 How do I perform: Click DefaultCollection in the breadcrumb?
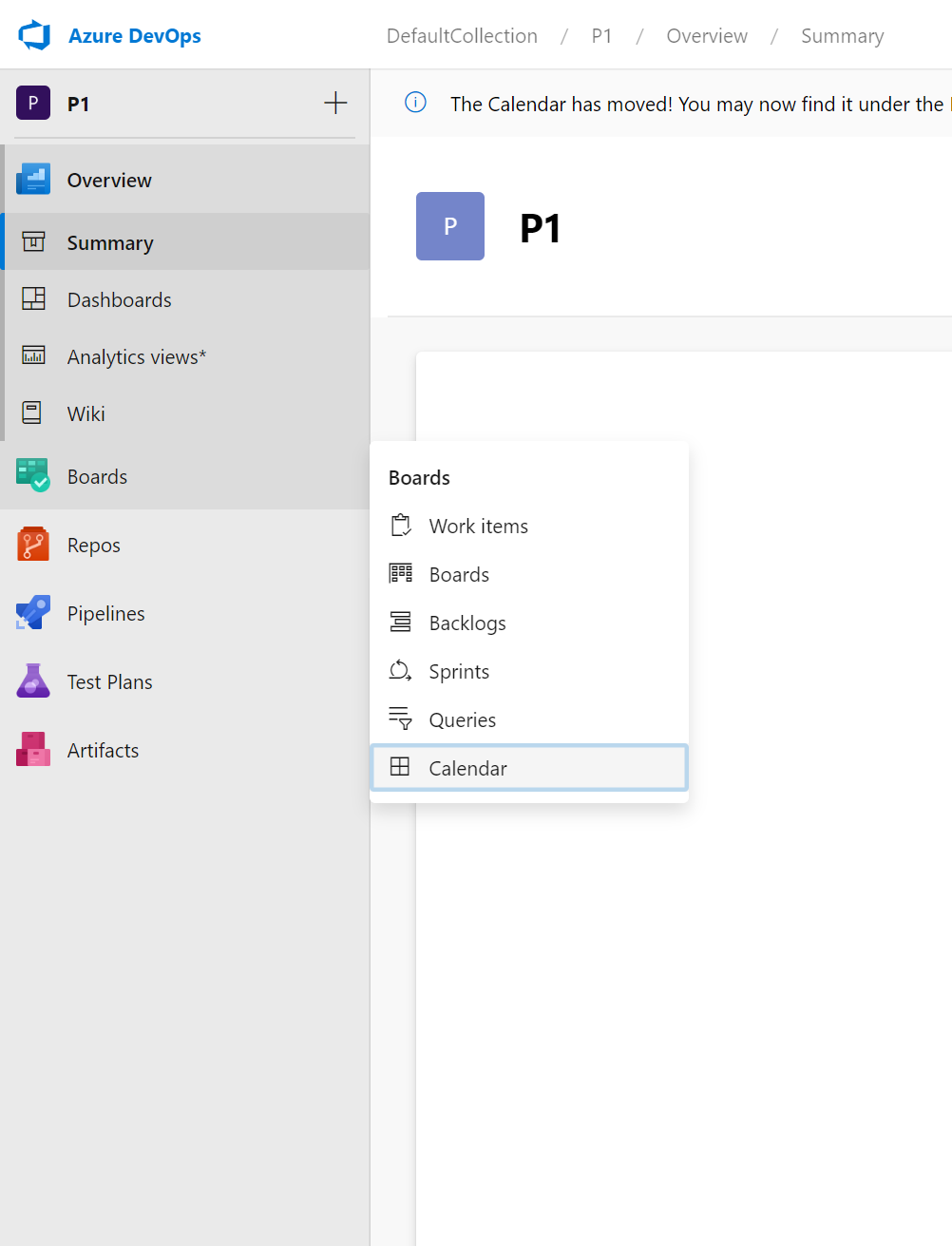462,36
